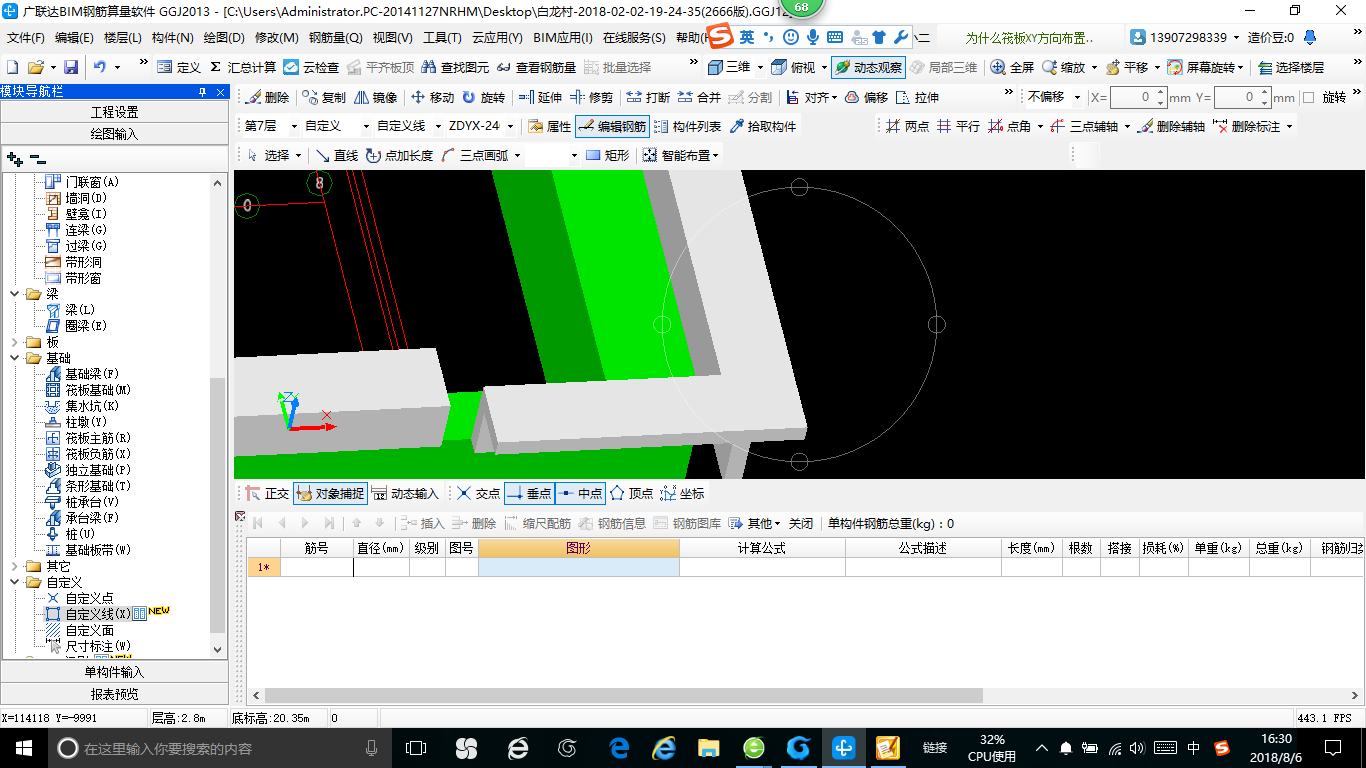Click the New file icon
This screenshot has width=1366, height=768.
click(x=13, y=67)
